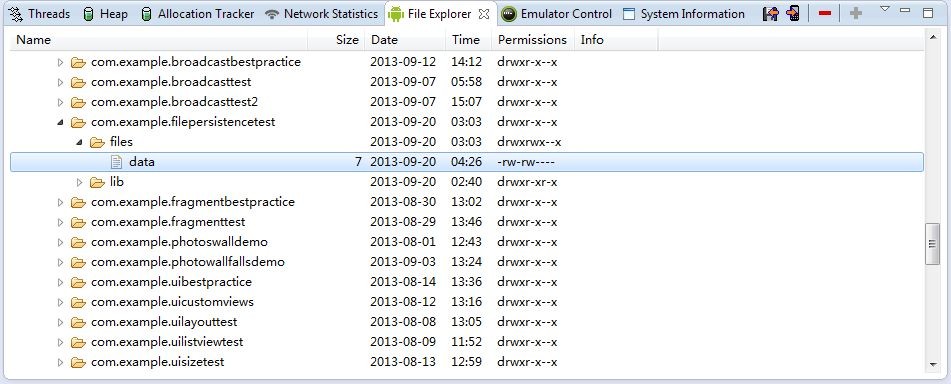Pull a file from the device icon
Viewport: 951px width, 384px height.
click(770, 13)
